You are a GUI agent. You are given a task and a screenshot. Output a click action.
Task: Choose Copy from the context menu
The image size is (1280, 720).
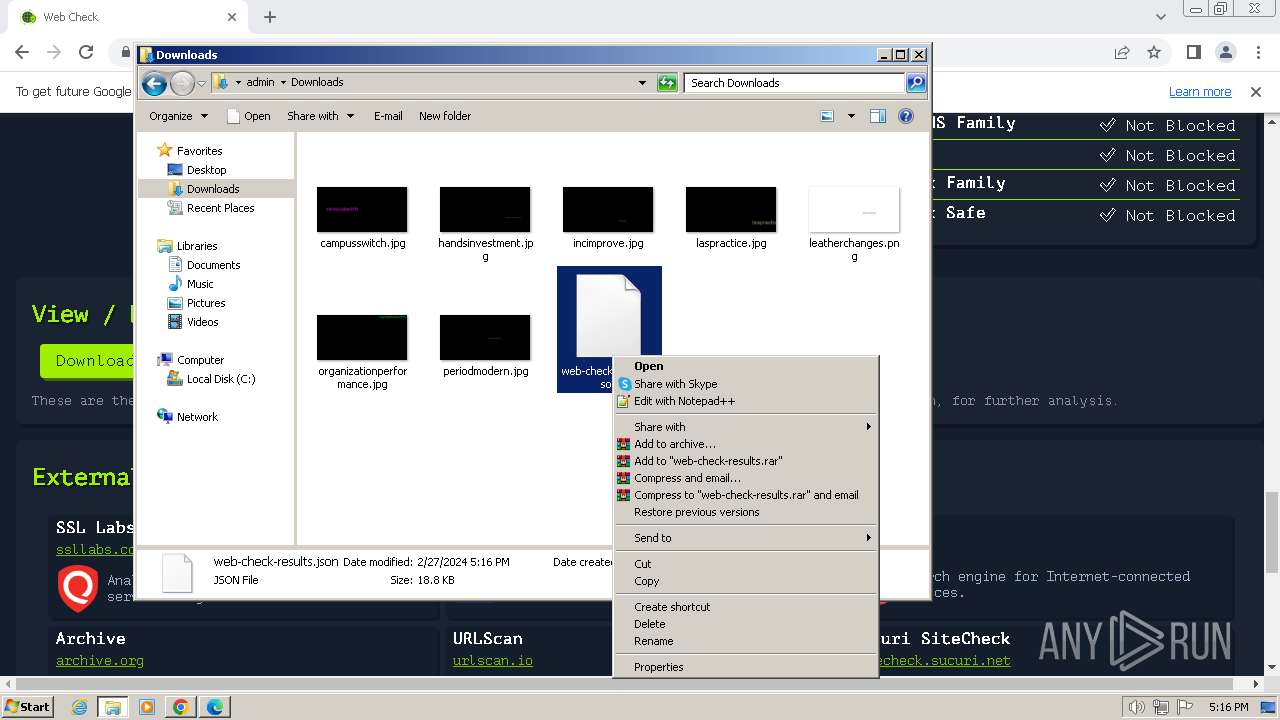coord(745,581)
